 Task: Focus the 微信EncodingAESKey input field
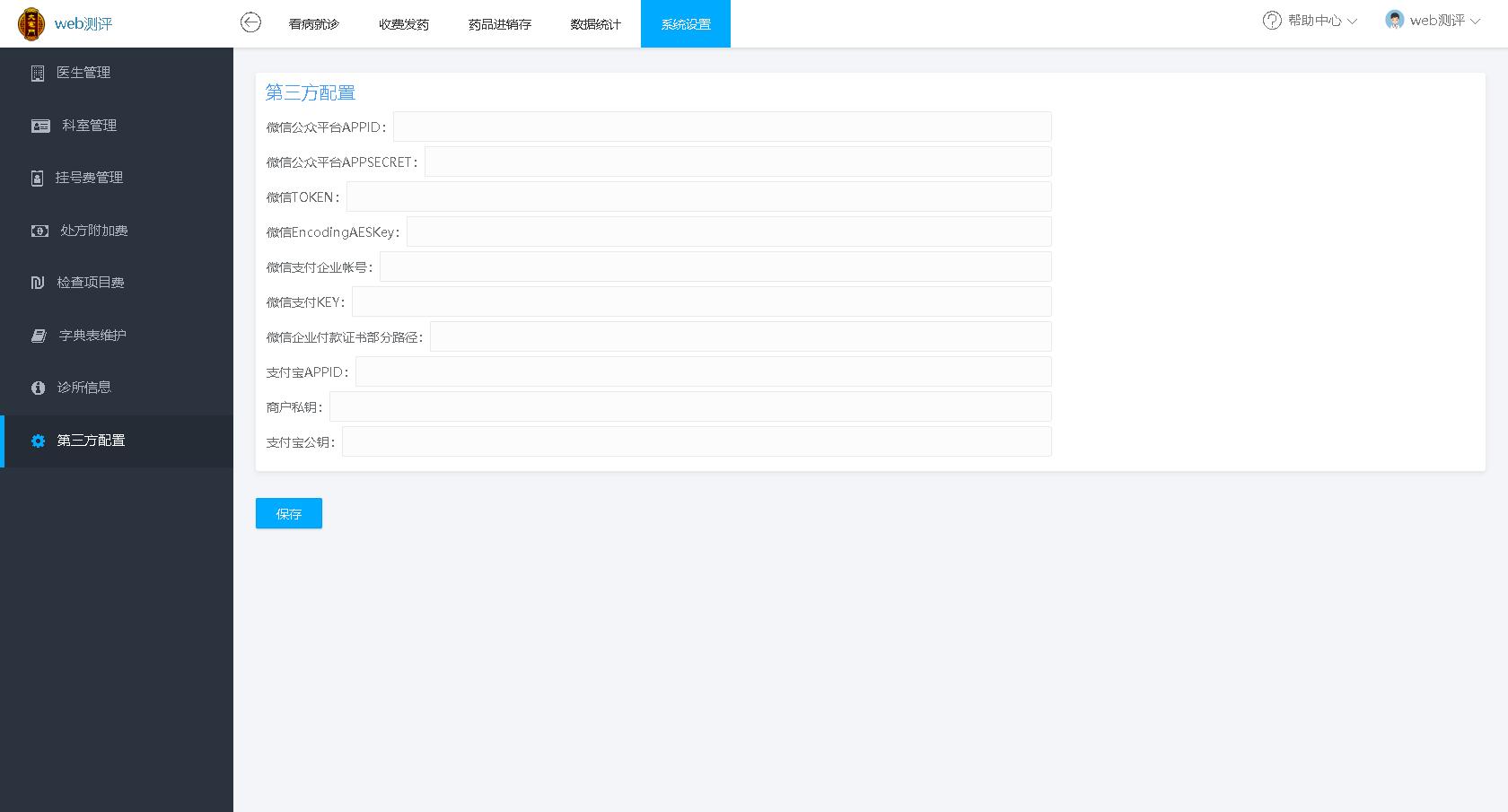729,231
